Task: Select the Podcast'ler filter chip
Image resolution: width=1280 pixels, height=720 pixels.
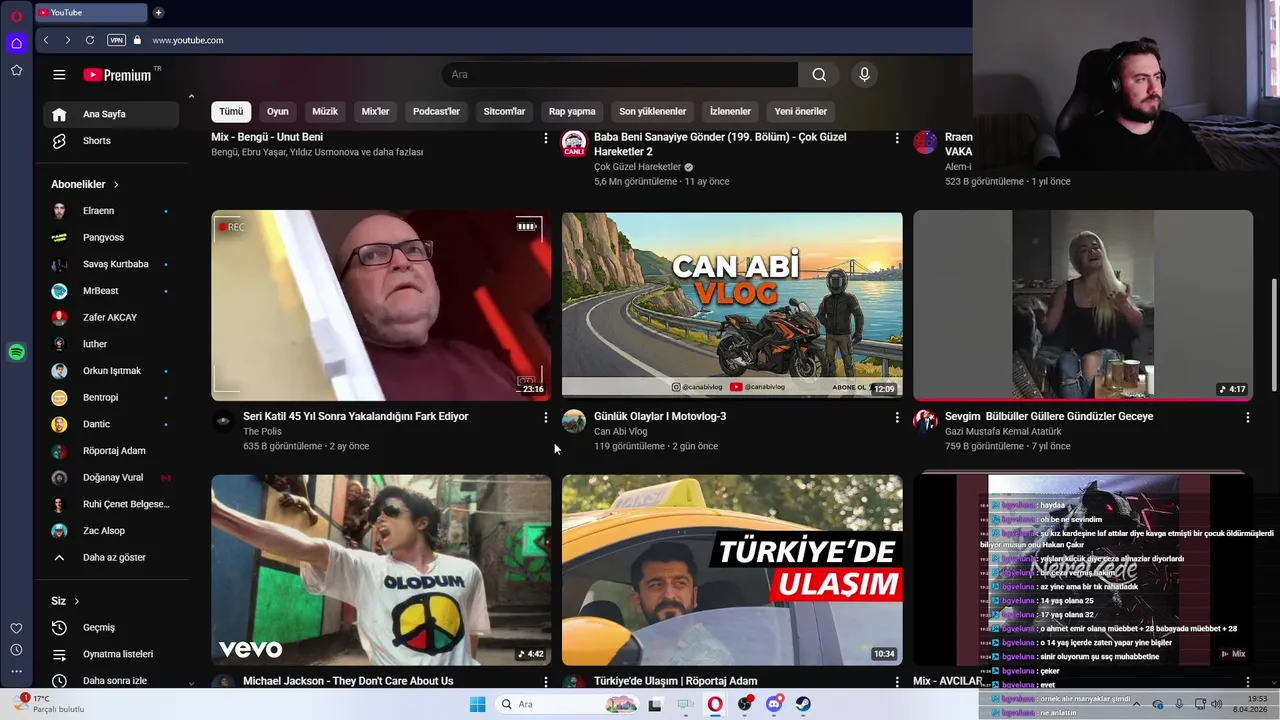Action: coord(437,111)
